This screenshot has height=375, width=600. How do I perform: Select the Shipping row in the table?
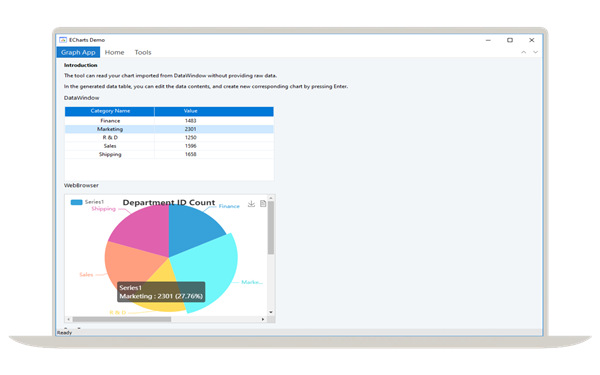click(x=169, y=155)
